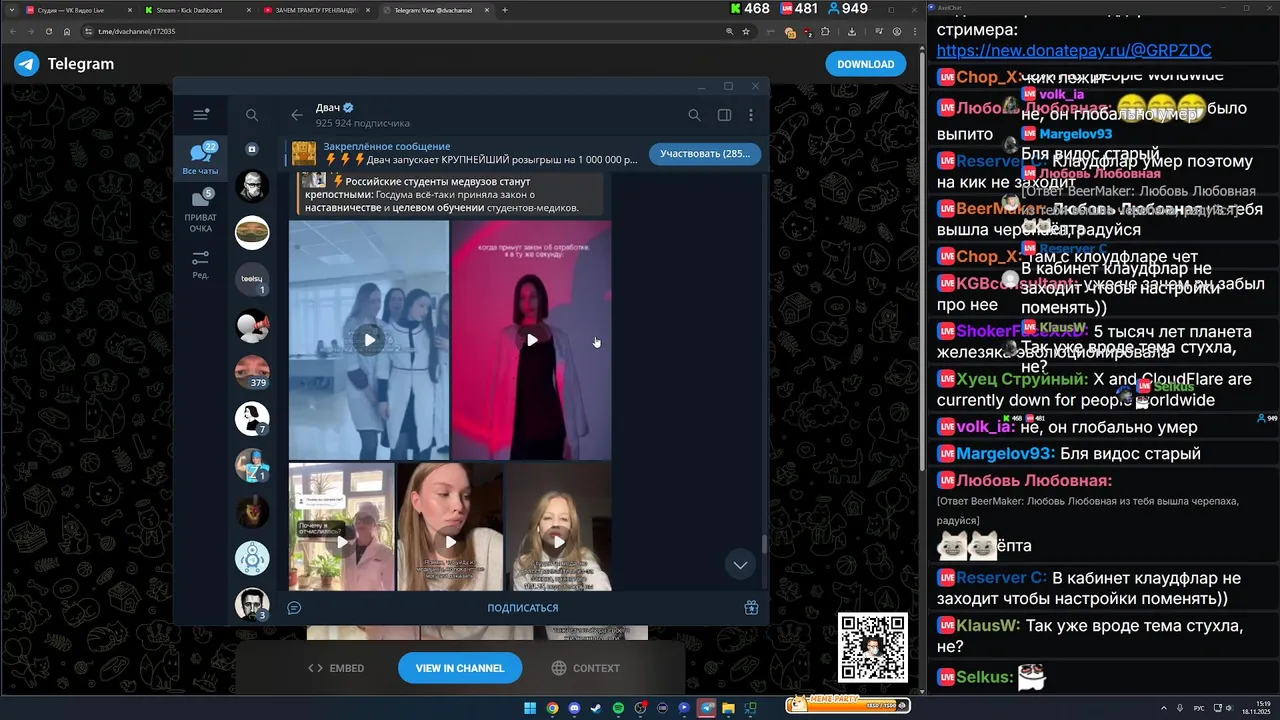Switch to ЗАЧЕМ ТРАМПУ ГРЕНЛАНДИЯ YouTube tab
This screenshot has height=720, width=1280.
(318, 10)
